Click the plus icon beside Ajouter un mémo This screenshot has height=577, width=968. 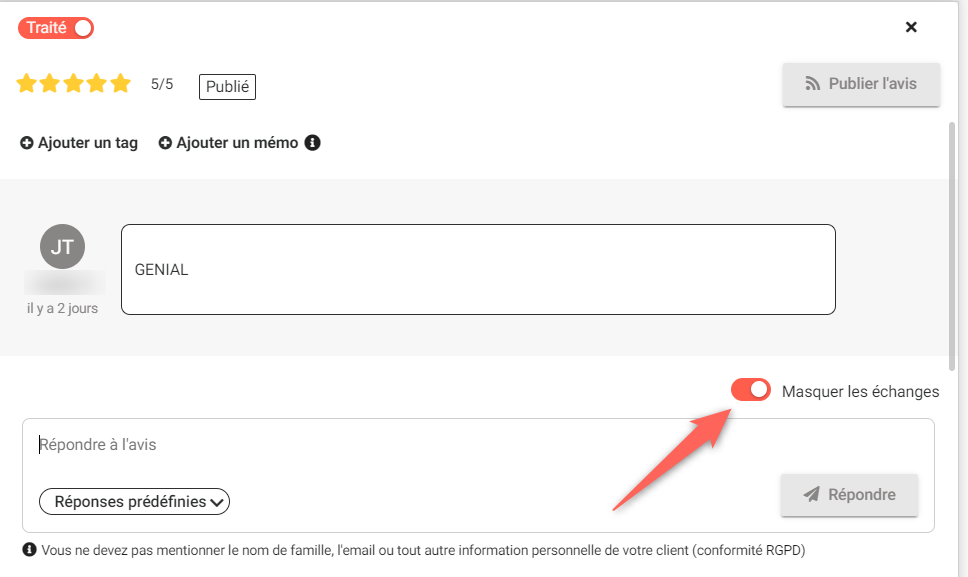[x=165, y=143]
